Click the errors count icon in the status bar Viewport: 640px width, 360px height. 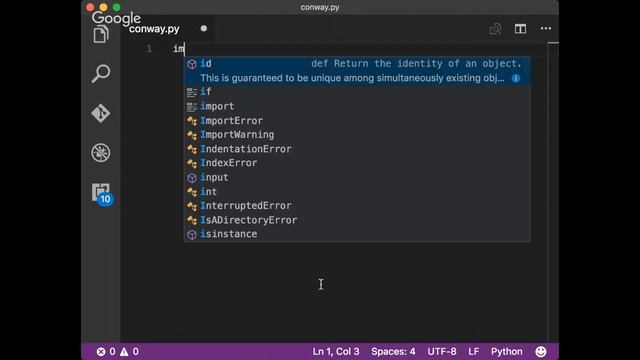(x=101, y=351)
